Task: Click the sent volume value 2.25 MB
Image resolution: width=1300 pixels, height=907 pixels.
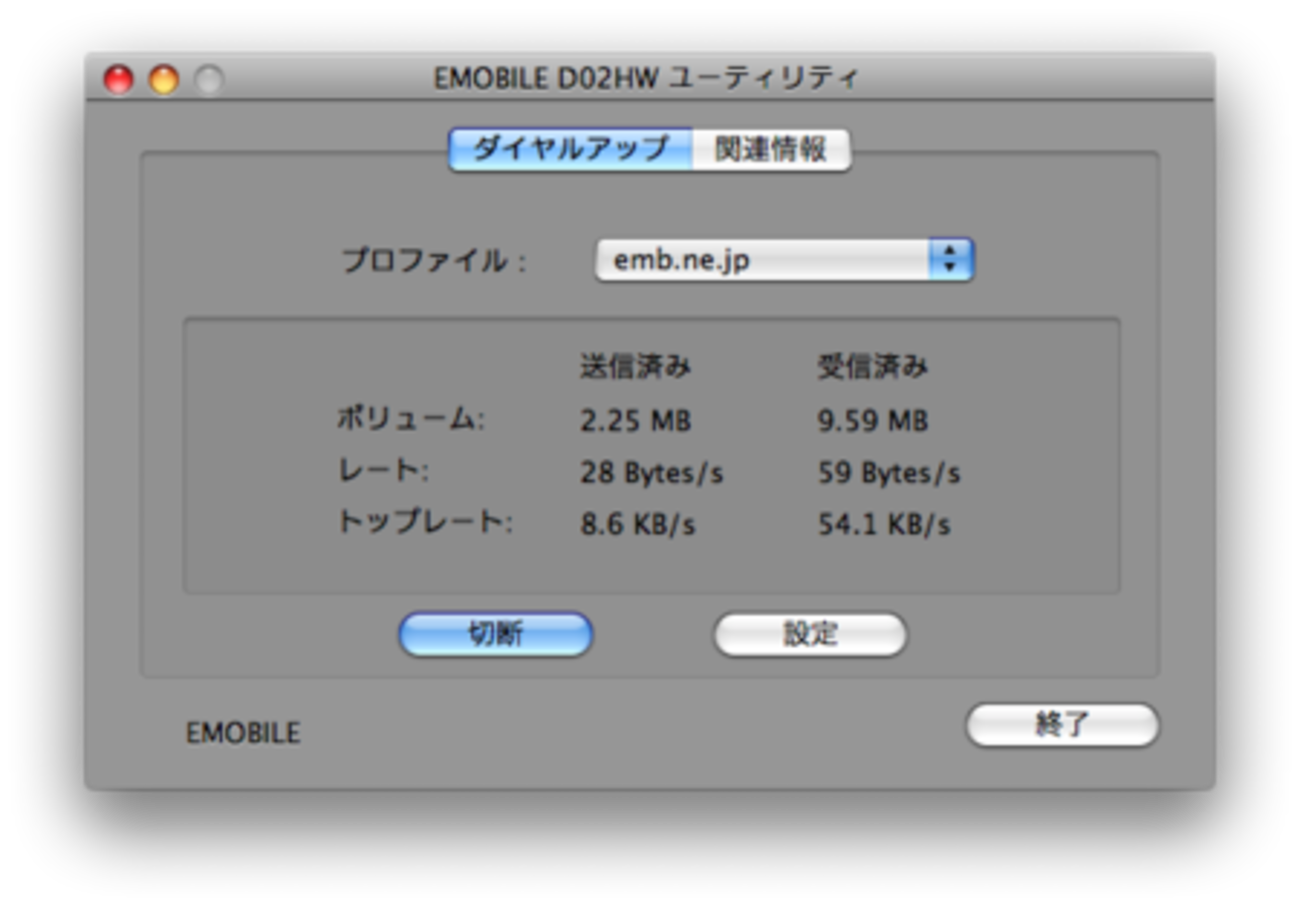Action: 635,421
